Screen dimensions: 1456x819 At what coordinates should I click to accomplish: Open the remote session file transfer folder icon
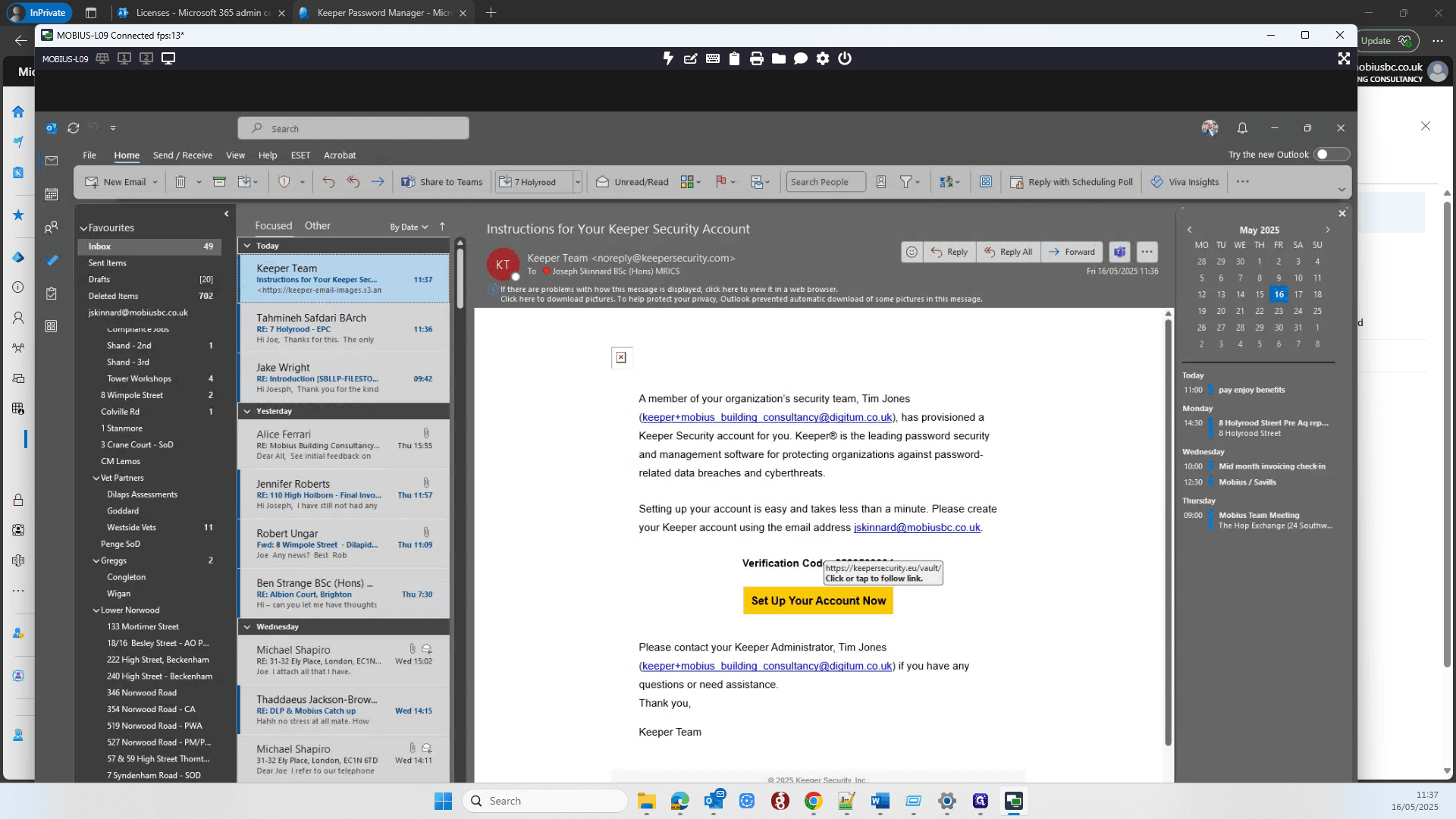(x=779, y=58)
